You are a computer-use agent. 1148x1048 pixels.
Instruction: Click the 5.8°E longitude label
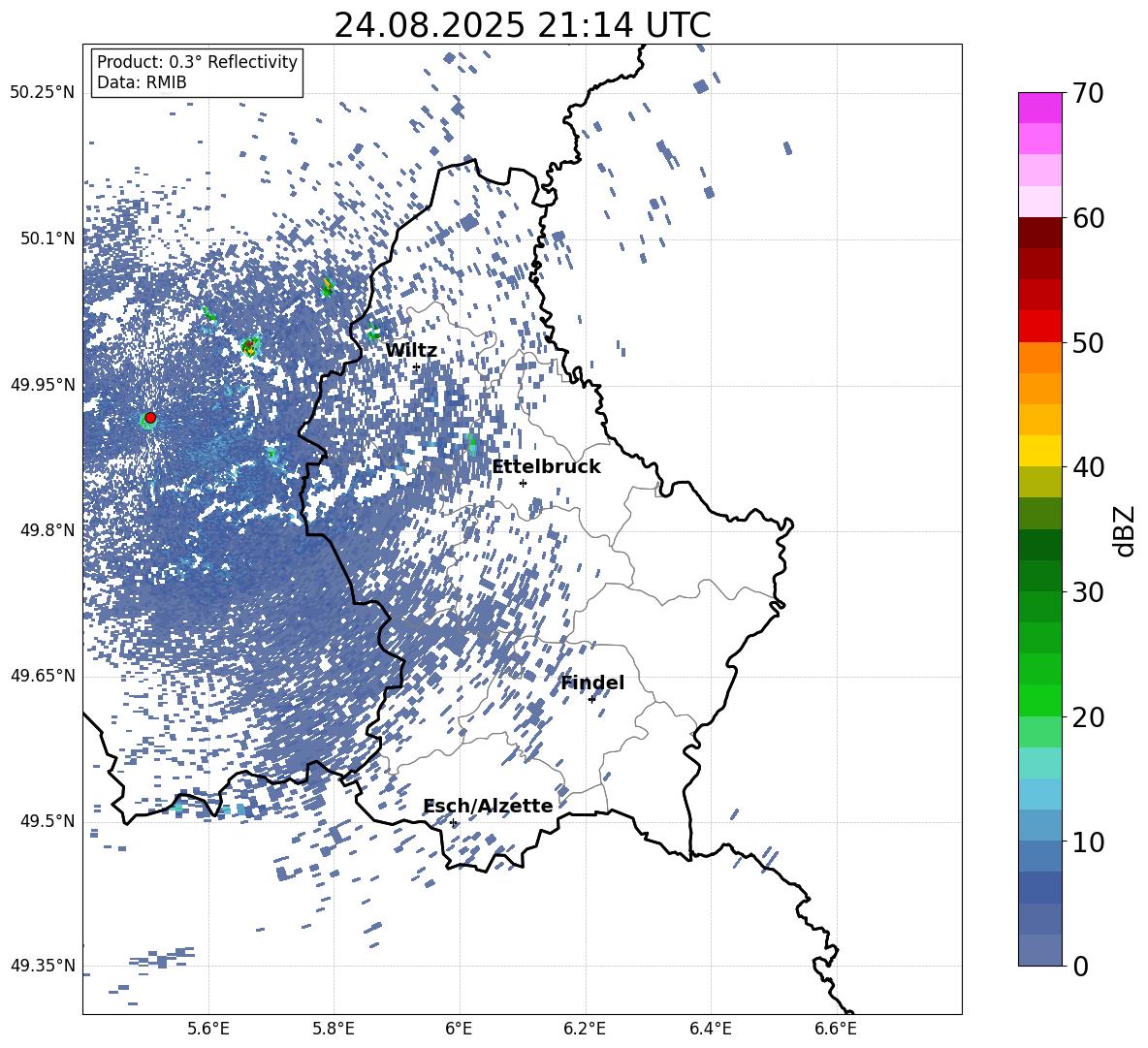(x=334, y=1029)
